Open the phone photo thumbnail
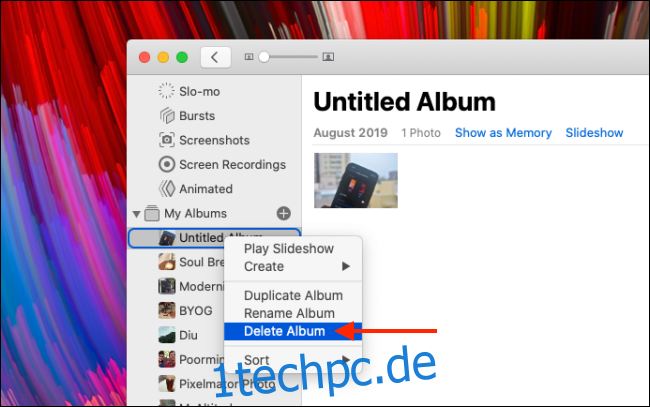650x407 pixels. pos(356,180)
